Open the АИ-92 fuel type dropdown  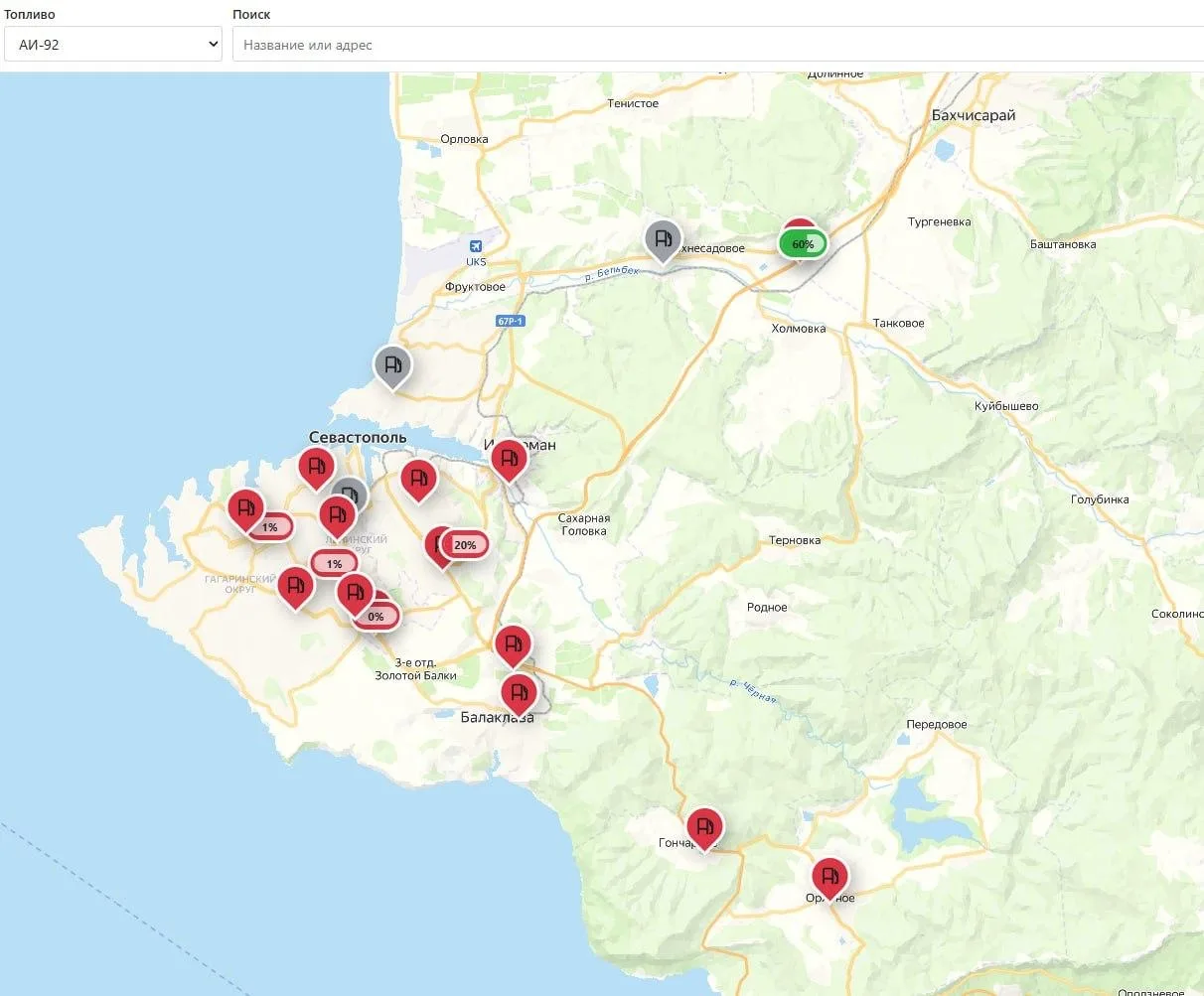[x=113, y=45]
